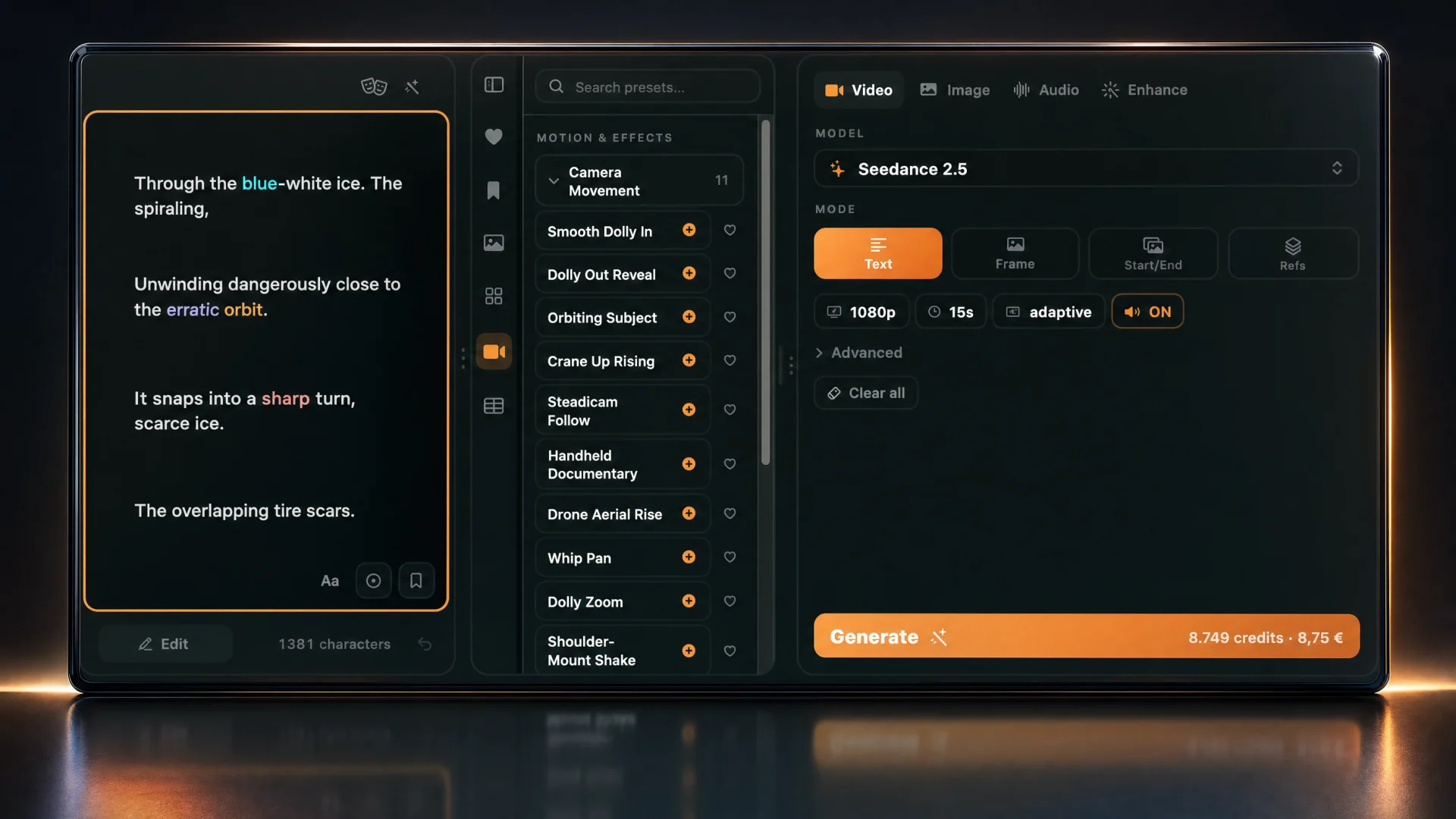This screenshot has width=1456, height=819.
Task: Click the circular target icon in prompt box
Action: (x=373, y=581)
